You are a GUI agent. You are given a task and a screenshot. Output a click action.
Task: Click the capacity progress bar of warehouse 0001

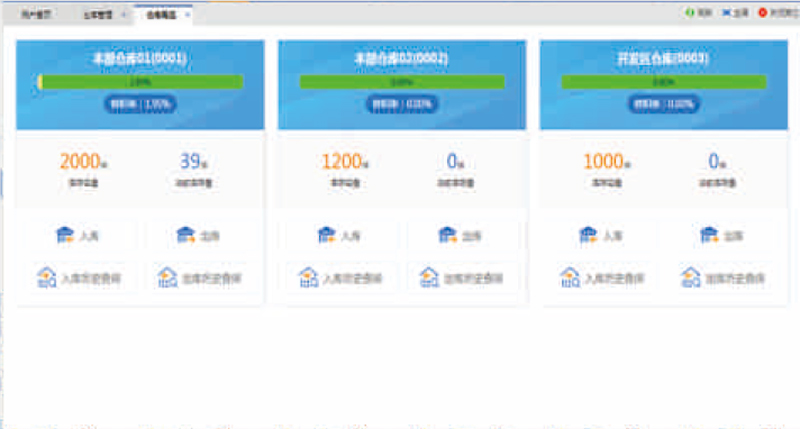pos(141,82)
